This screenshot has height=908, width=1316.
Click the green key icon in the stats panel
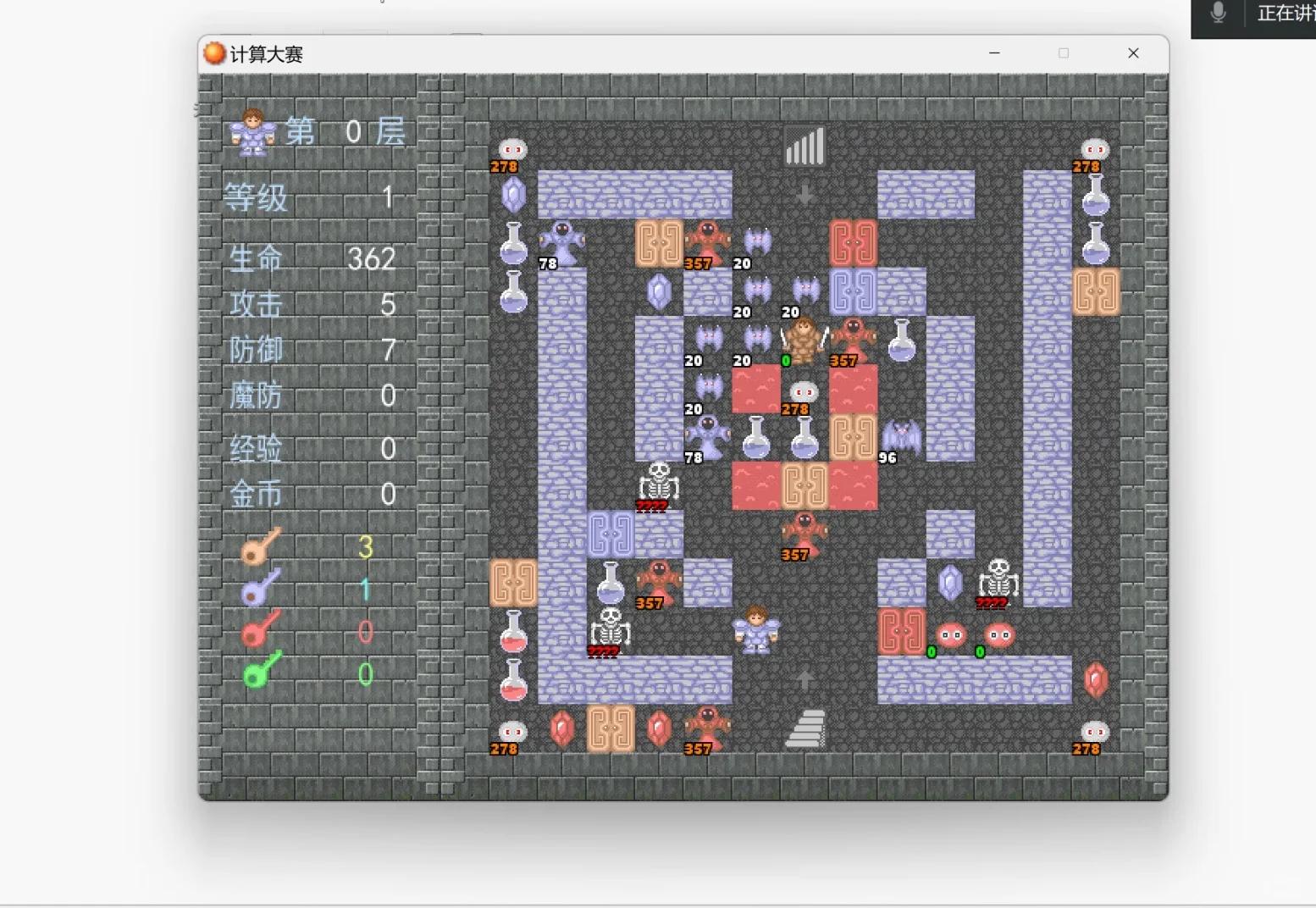point(261,670)
